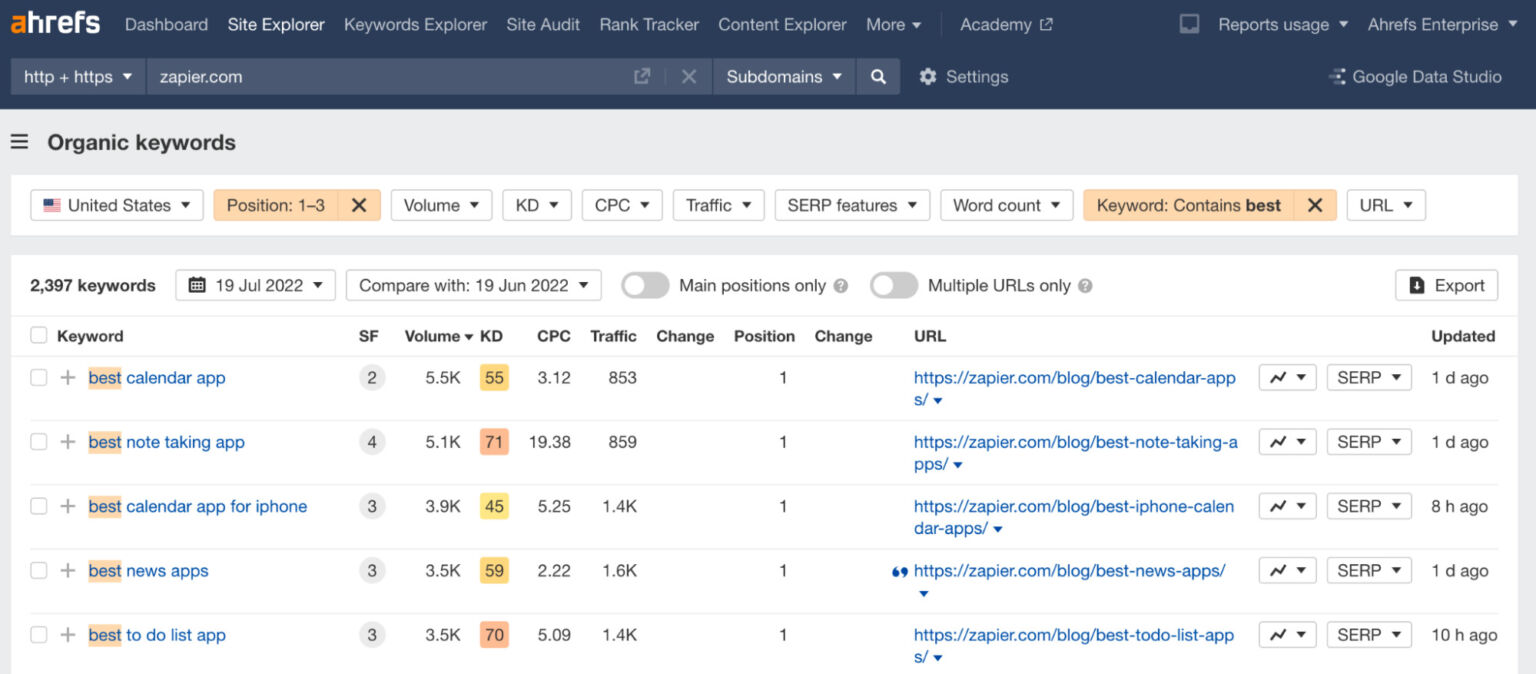This screenshot has height=674, width=1536.
Task: Open position chart for best calendar app
Action: [x=1287, y=378]
